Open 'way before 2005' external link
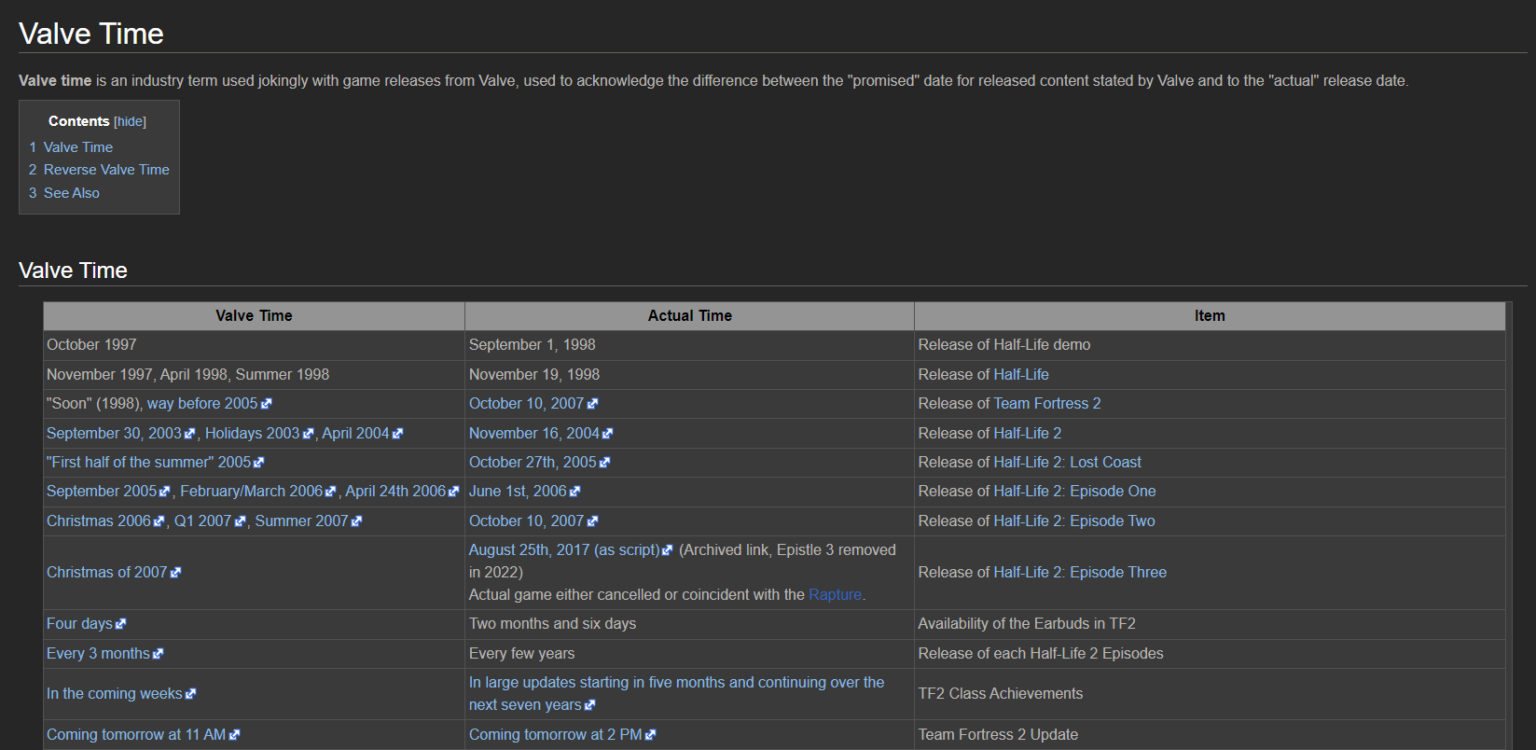This screenshot has width=1536, height=750. pos(202,404)
